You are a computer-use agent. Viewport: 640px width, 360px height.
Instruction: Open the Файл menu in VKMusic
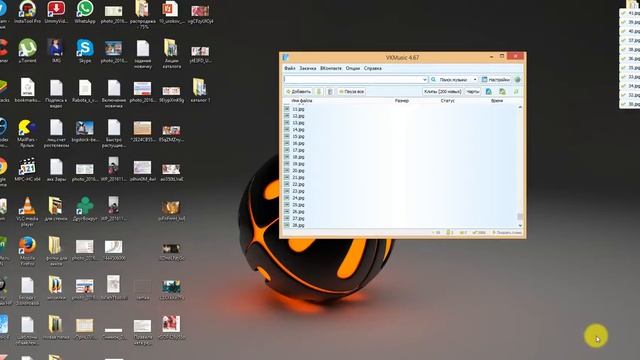click(x=289, y=68)
